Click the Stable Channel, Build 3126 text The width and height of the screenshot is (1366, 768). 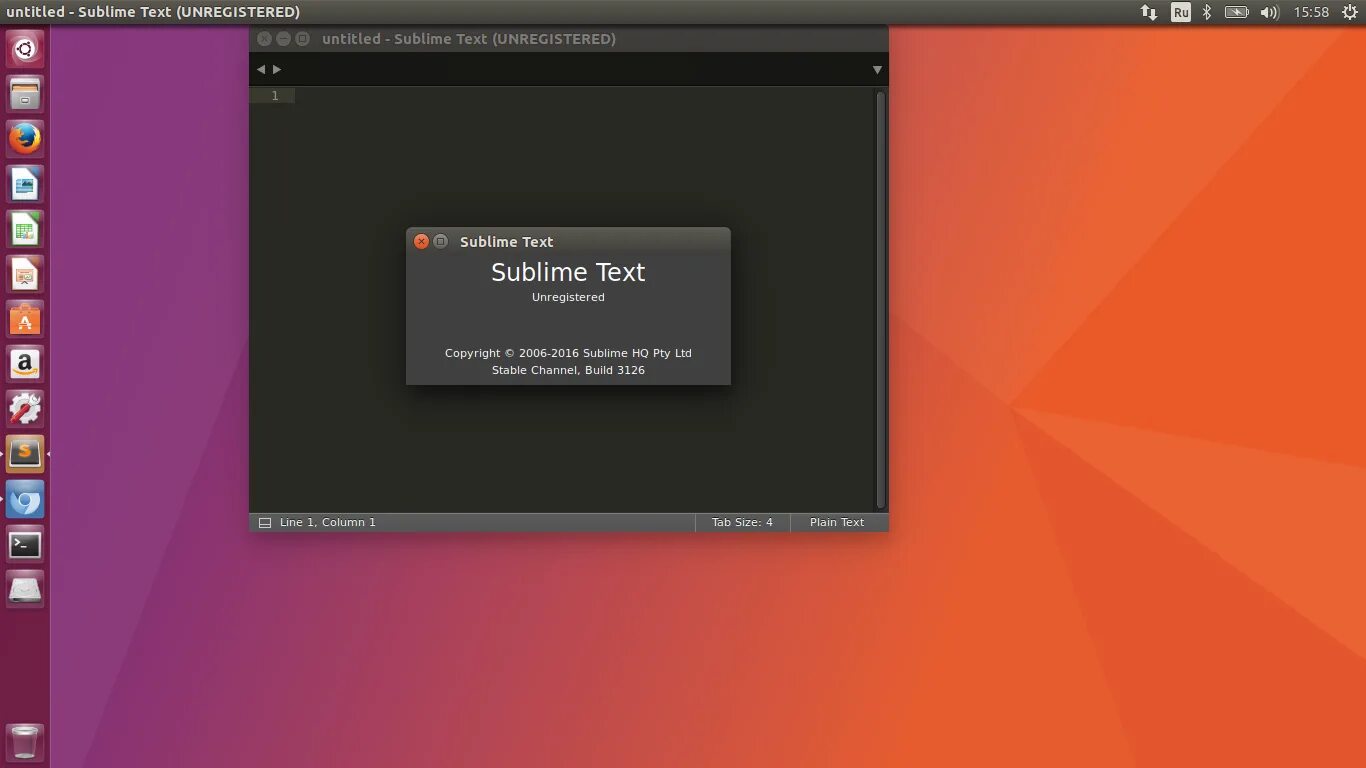[x=568, y=370]
